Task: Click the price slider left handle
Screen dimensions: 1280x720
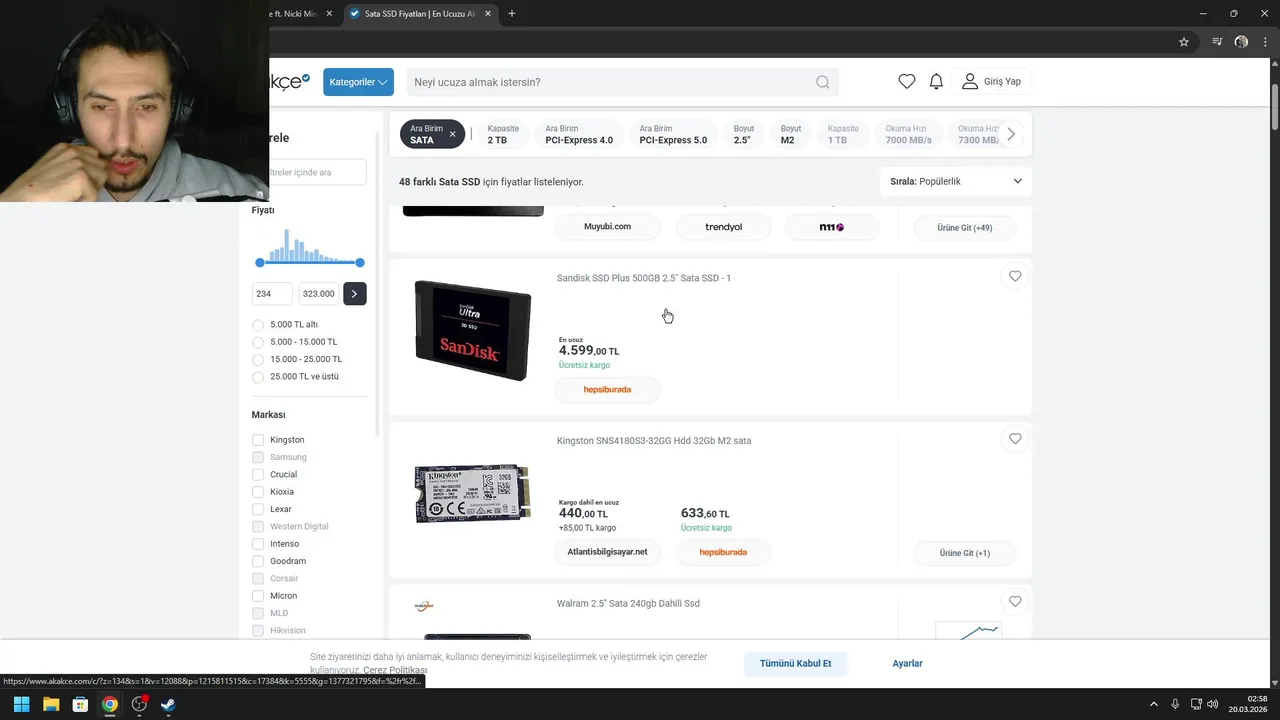Action: click(260, 263)
